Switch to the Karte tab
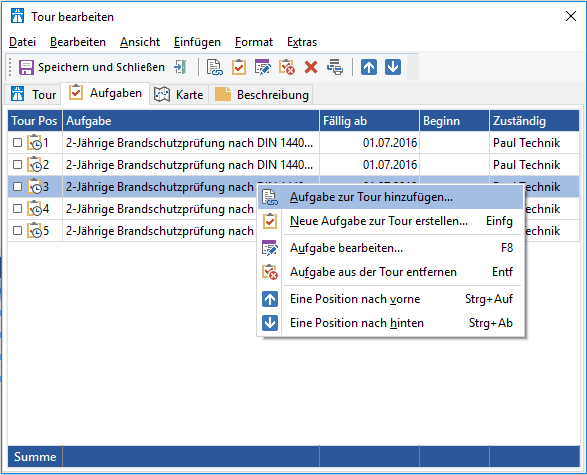Image resolution: width=587 pixels, height=475 pixels. (x=179, y=94)
